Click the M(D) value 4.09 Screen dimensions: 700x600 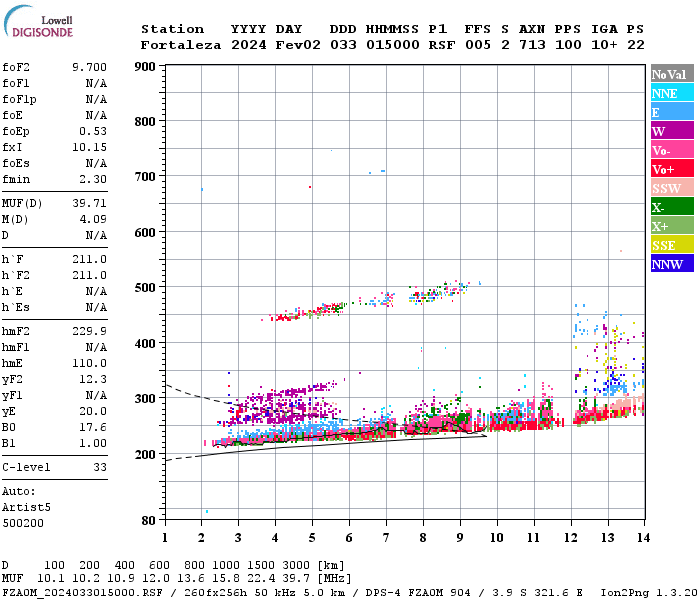click(x=93, y=219)
